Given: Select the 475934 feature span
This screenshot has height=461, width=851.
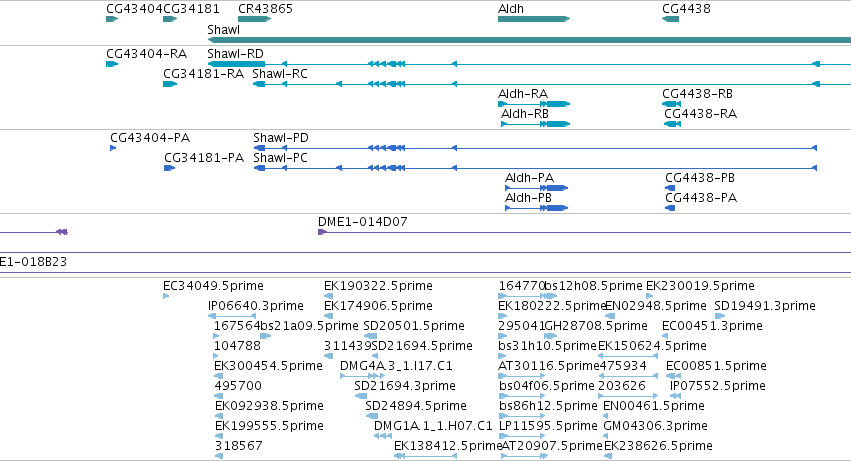Looking at the screenshot, I should [x=628, y=376].
